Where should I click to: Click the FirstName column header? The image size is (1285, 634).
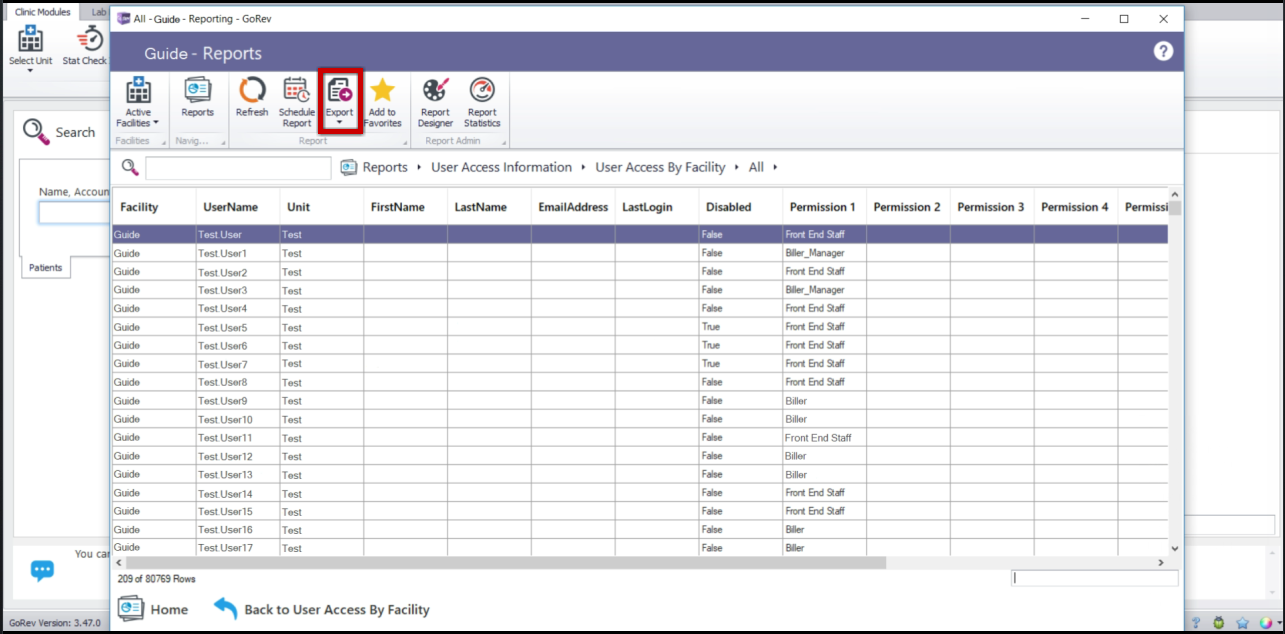pos(406,207)
